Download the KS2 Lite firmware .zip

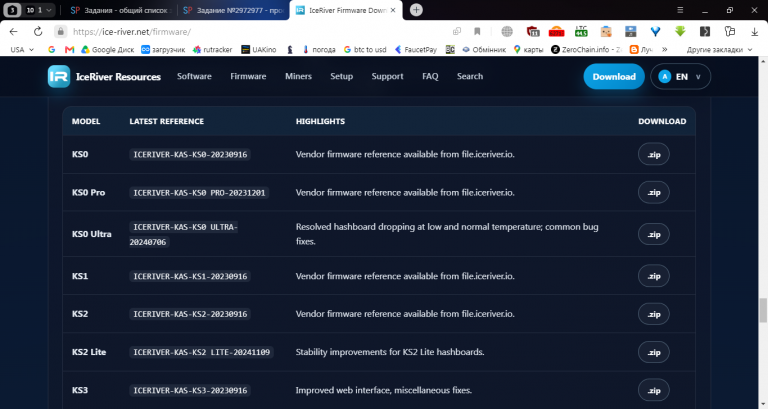tap(653, 352)
